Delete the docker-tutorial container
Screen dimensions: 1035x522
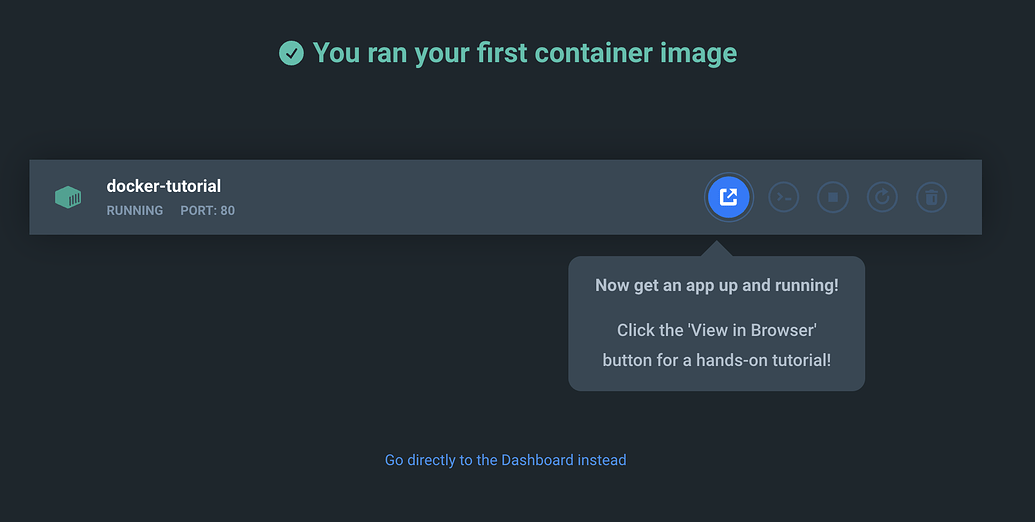coord(931,197)
